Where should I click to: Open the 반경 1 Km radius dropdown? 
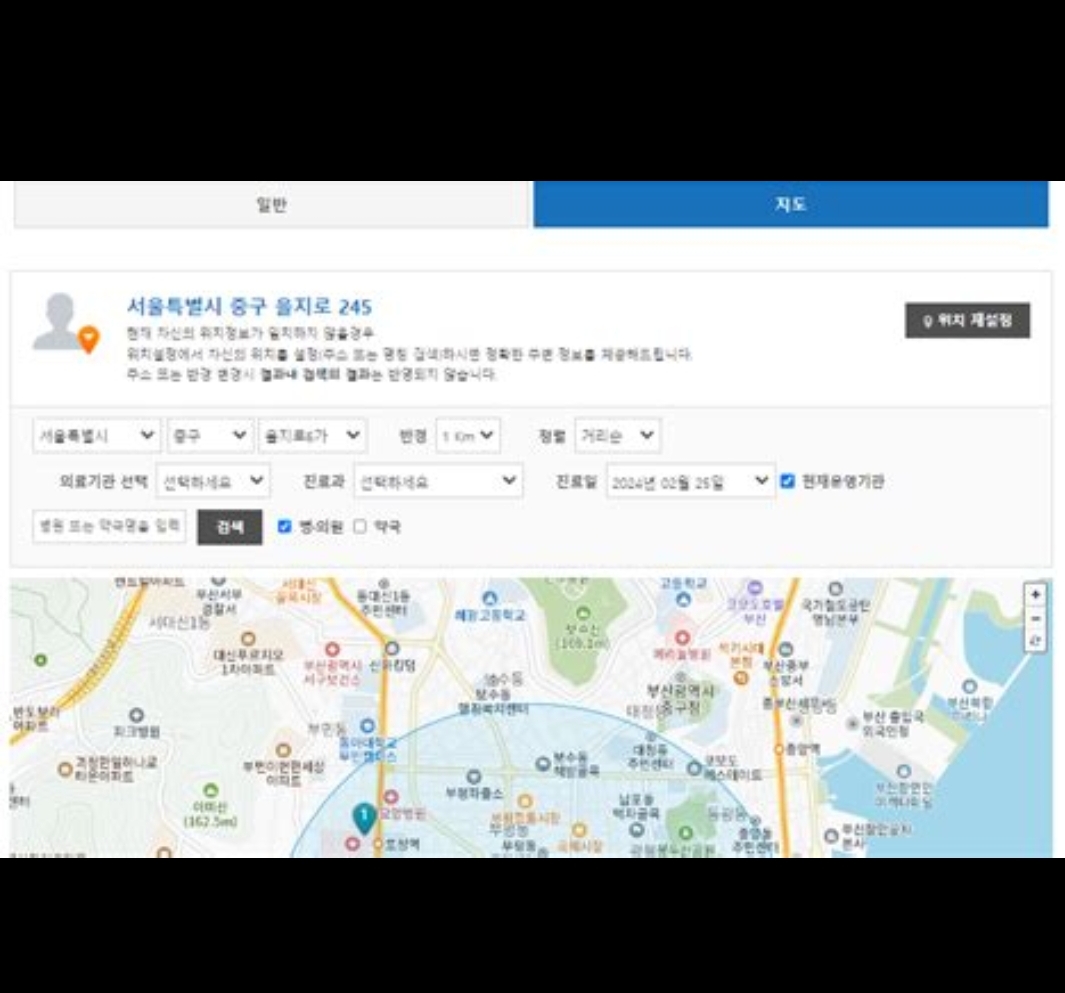[468, 435]
